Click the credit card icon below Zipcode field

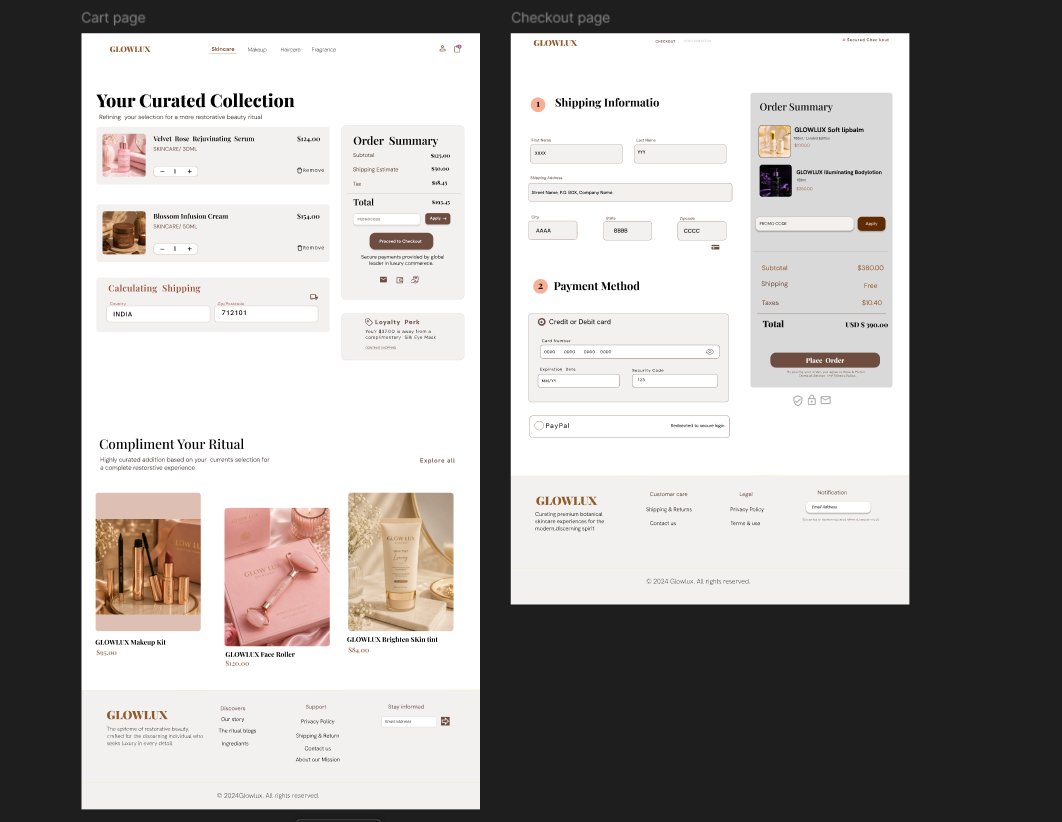(715, 247)
